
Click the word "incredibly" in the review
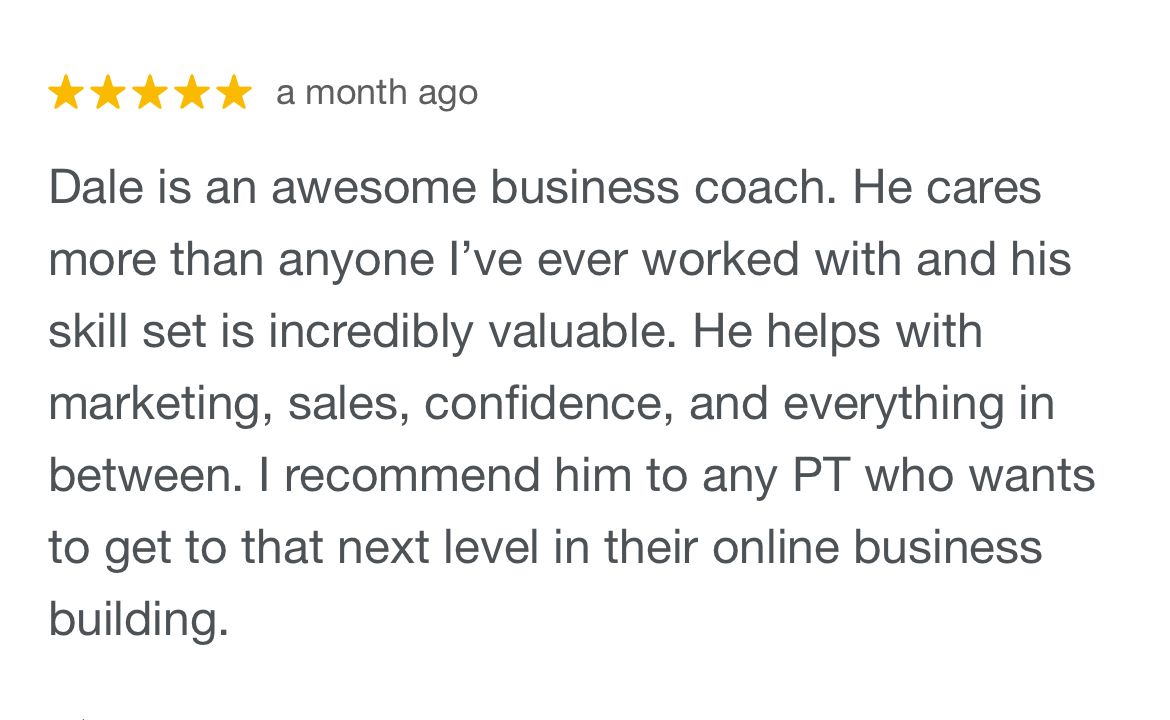coord(370,333)
